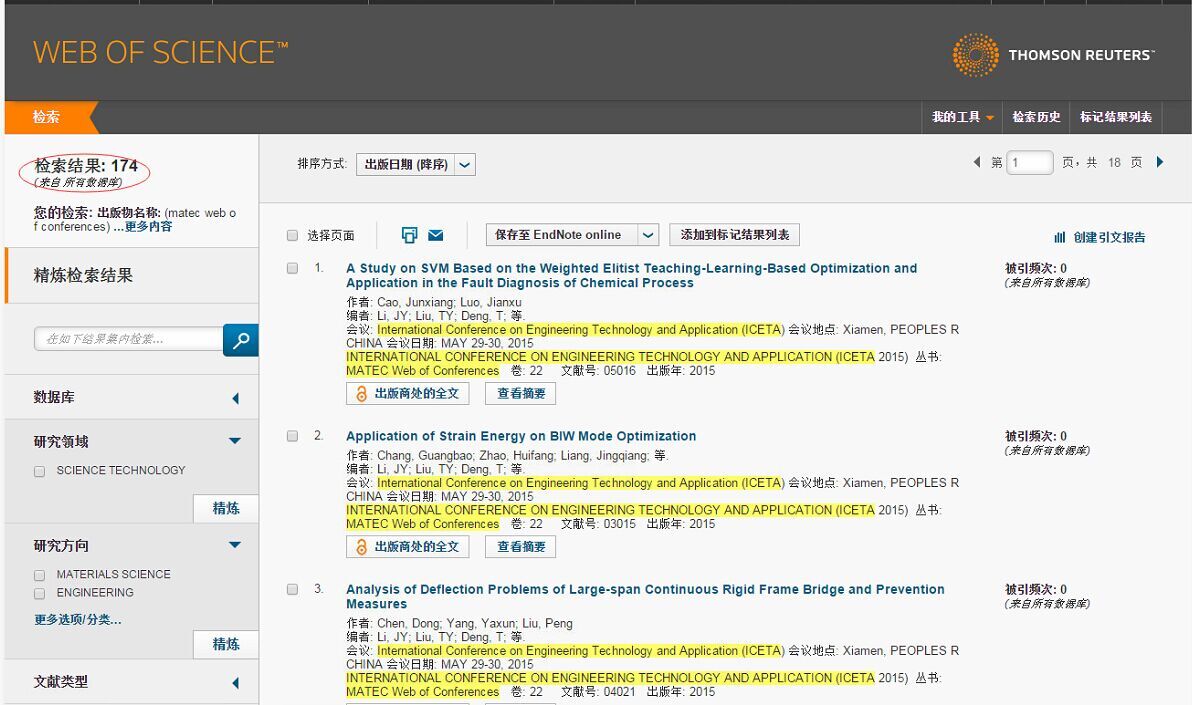
Task: Click the Web of Science logo
Action: coord(160,52)
